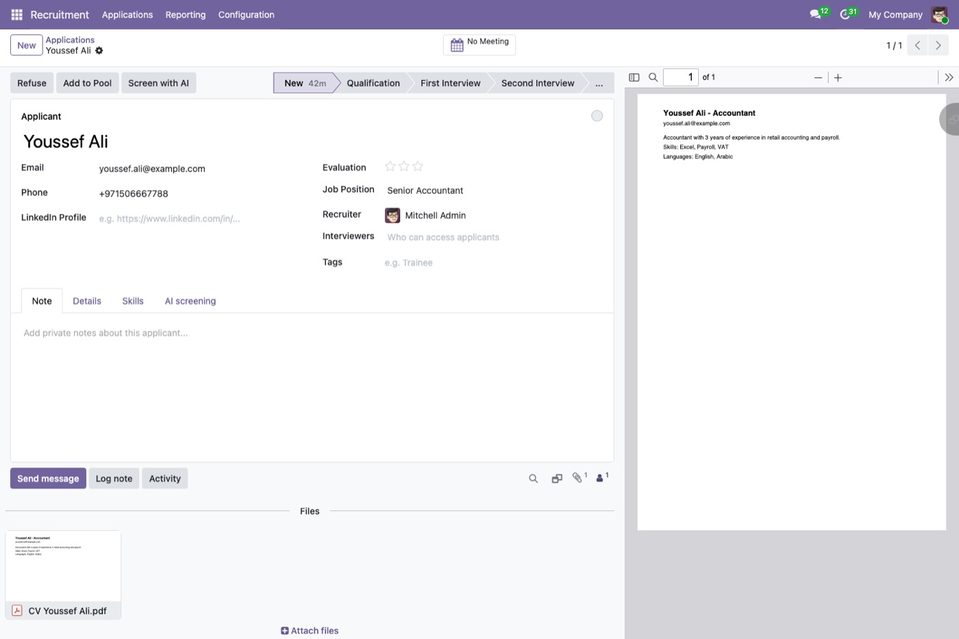Switch to the Skills tab
Viewport: 959px width, 639px height.
coord(133,301)
